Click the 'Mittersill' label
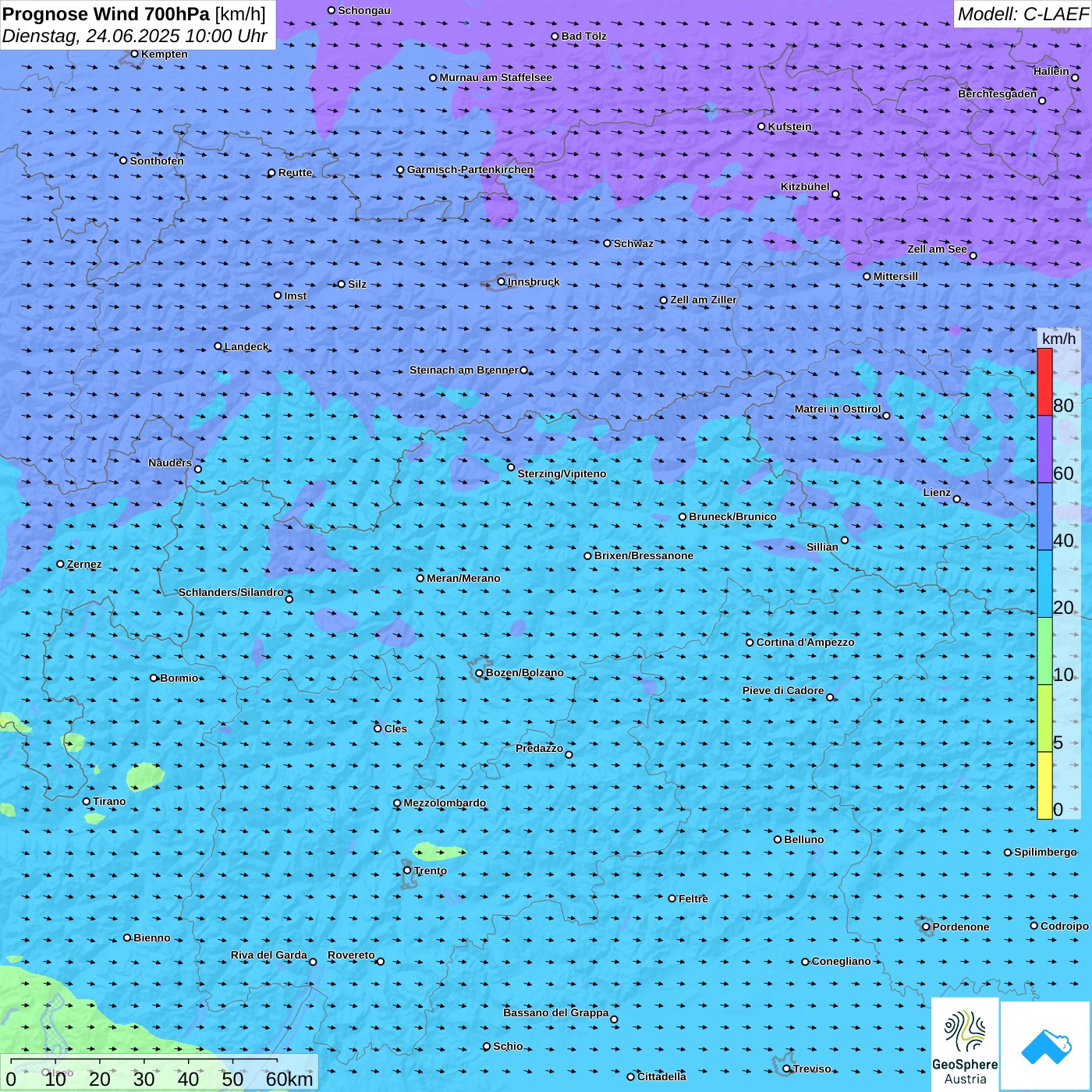Viewport: 1092px width, 1092px height. [x=895, y=276]
